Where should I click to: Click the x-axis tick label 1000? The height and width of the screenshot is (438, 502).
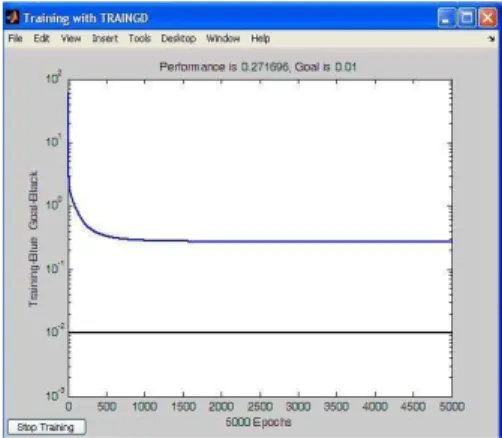pyautogui.click(x=145, y=407)
